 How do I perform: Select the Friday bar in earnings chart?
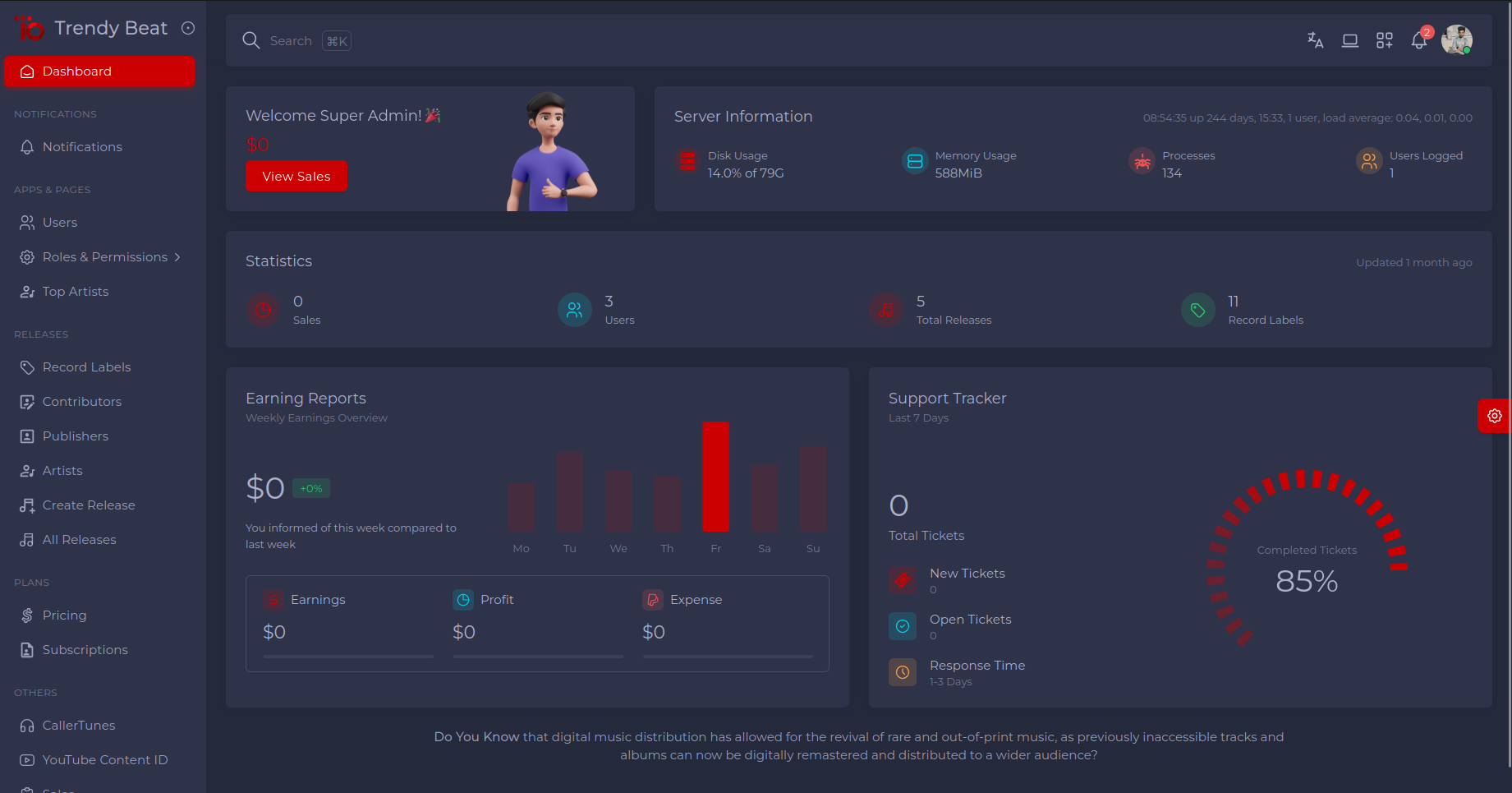pyautogui.click(x=715, y=477)
